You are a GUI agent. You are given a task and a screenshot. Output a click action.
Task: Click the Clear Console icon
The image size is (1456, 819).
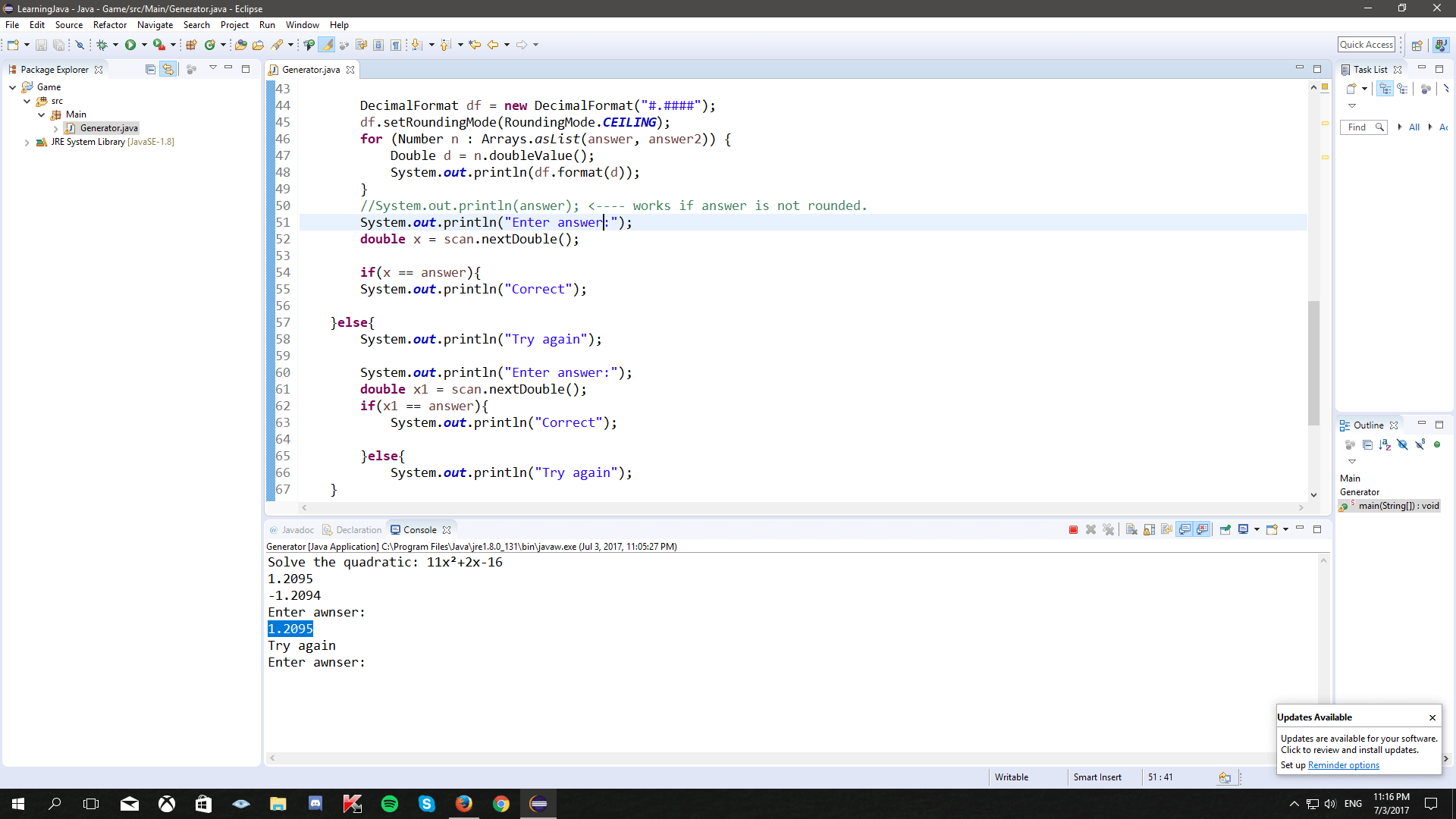tap(1131, 530)
